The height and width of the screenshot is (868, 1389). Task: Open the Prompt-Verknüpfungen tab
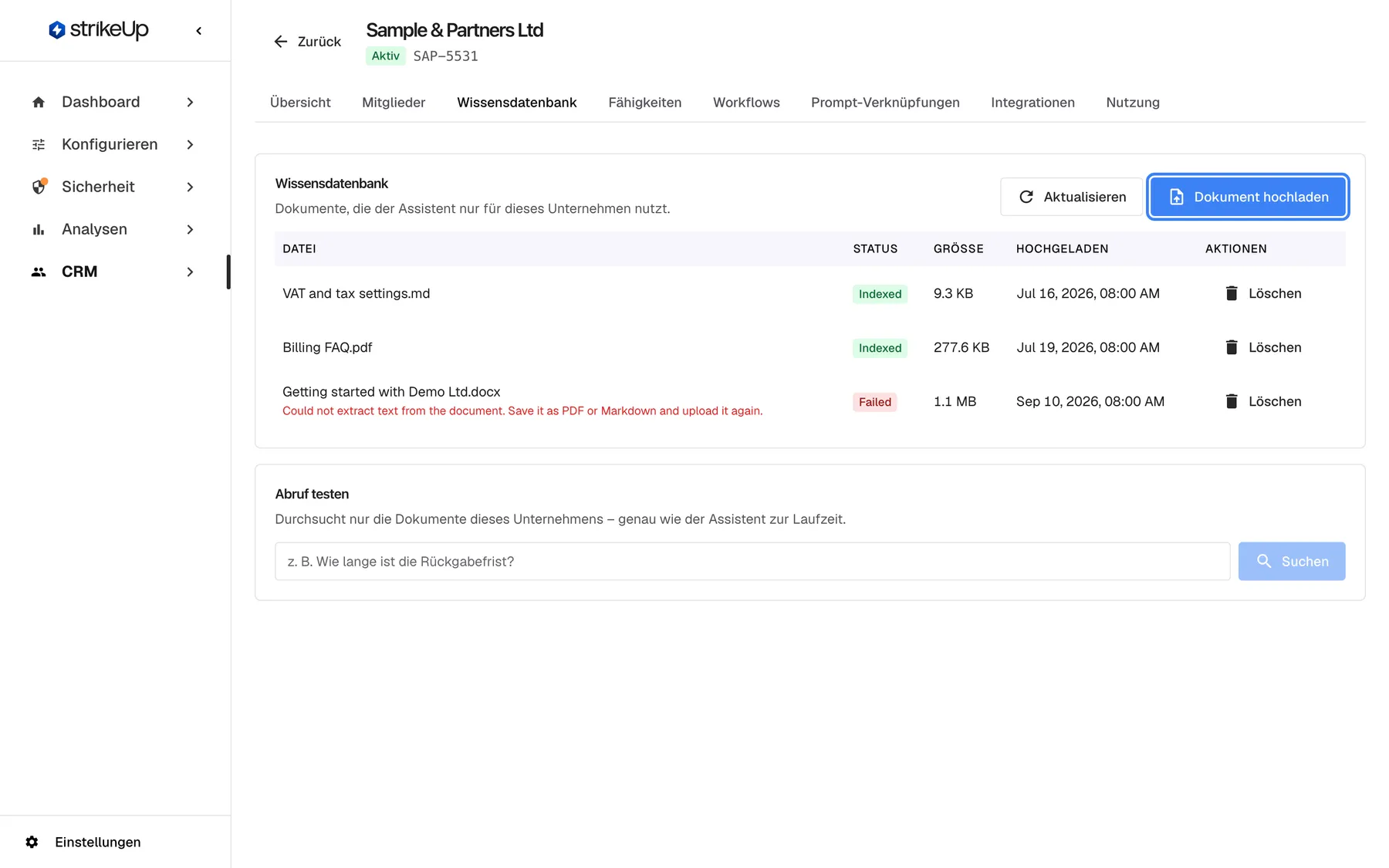coord(885,103)
